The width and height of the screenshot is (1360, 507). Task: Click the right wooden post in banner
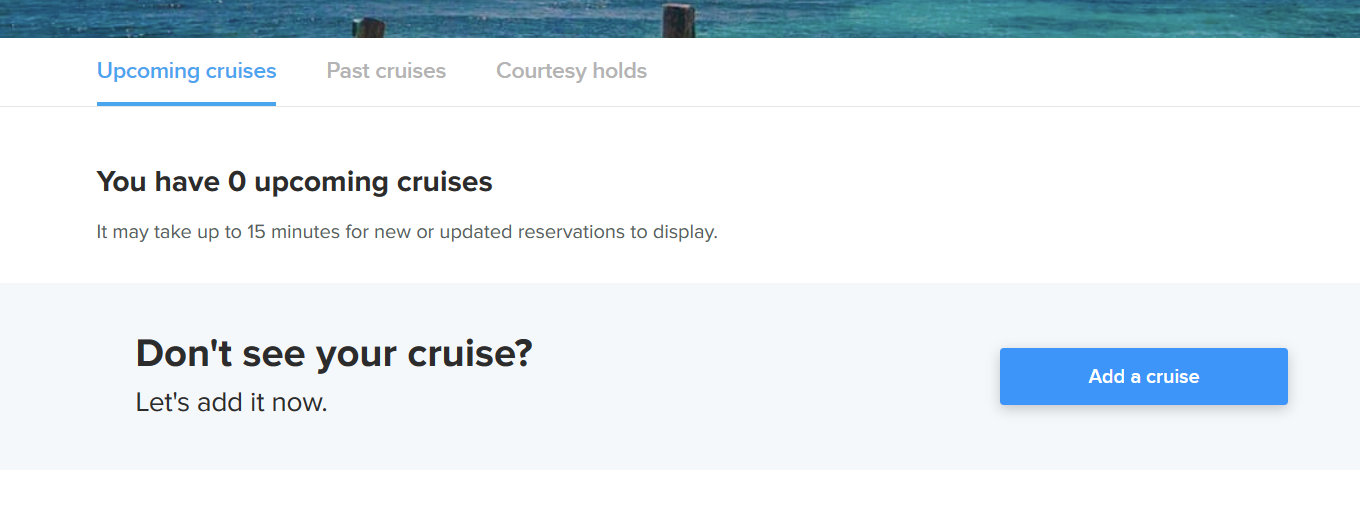coord(679,21)
